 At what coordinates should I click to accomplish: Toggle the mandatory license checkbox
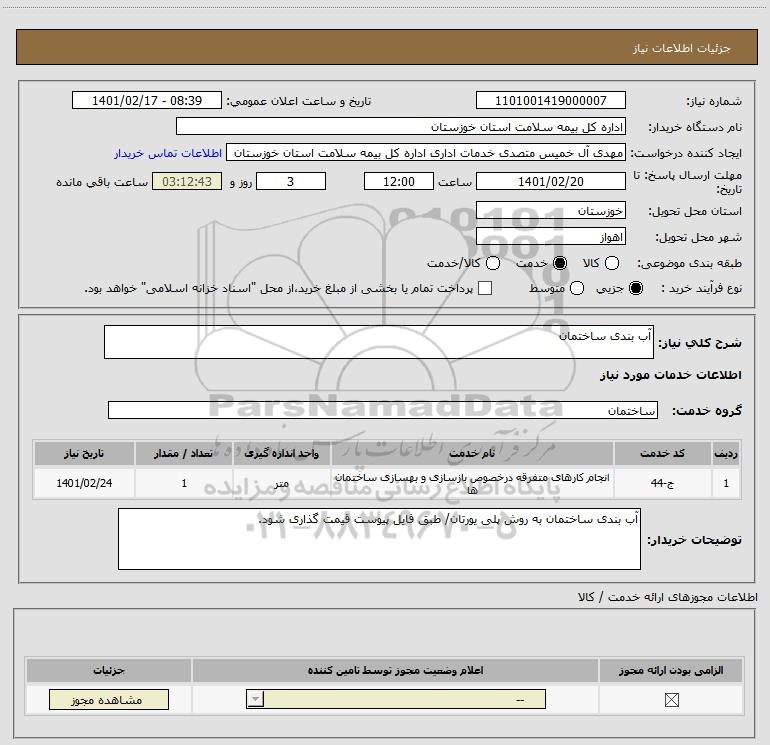[x=671, y=699]
